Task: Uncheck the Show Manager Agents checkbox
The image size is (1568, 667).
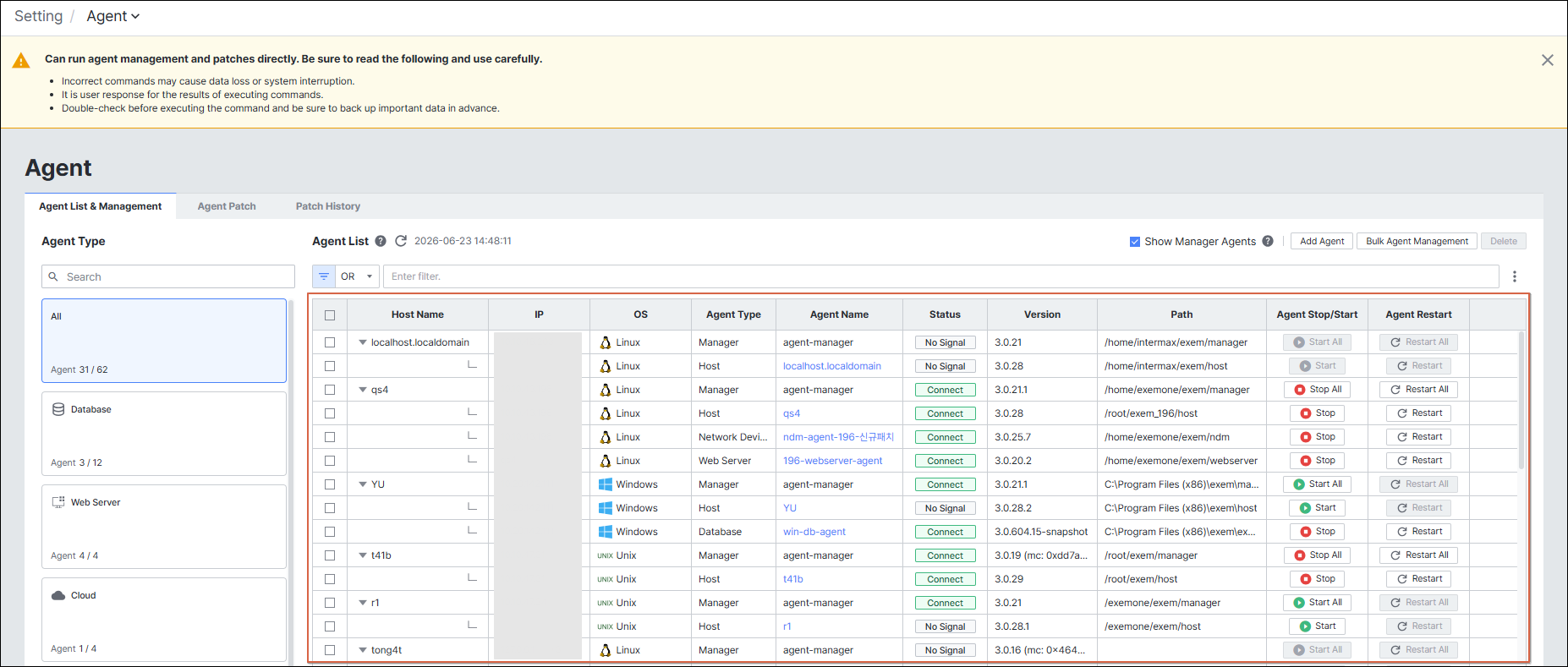Action: point(1135,242)
